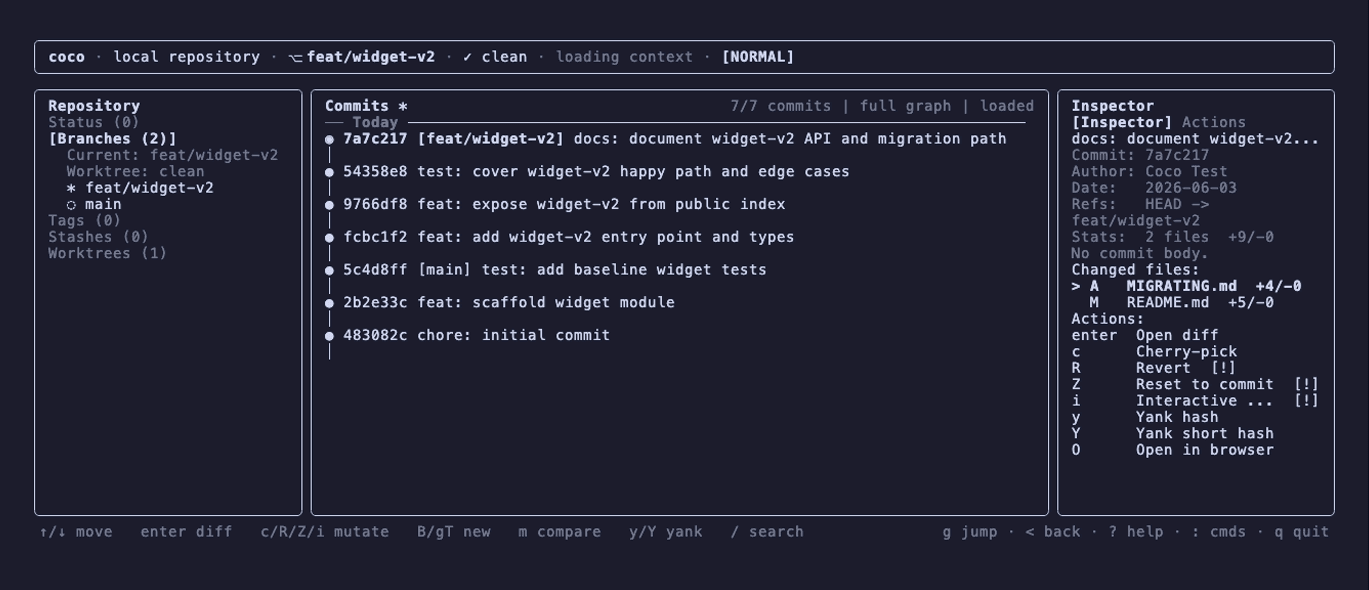1369x590 pixels.
Task: Click the Date: 2026-06-03 line
Action: (1154, 188)
